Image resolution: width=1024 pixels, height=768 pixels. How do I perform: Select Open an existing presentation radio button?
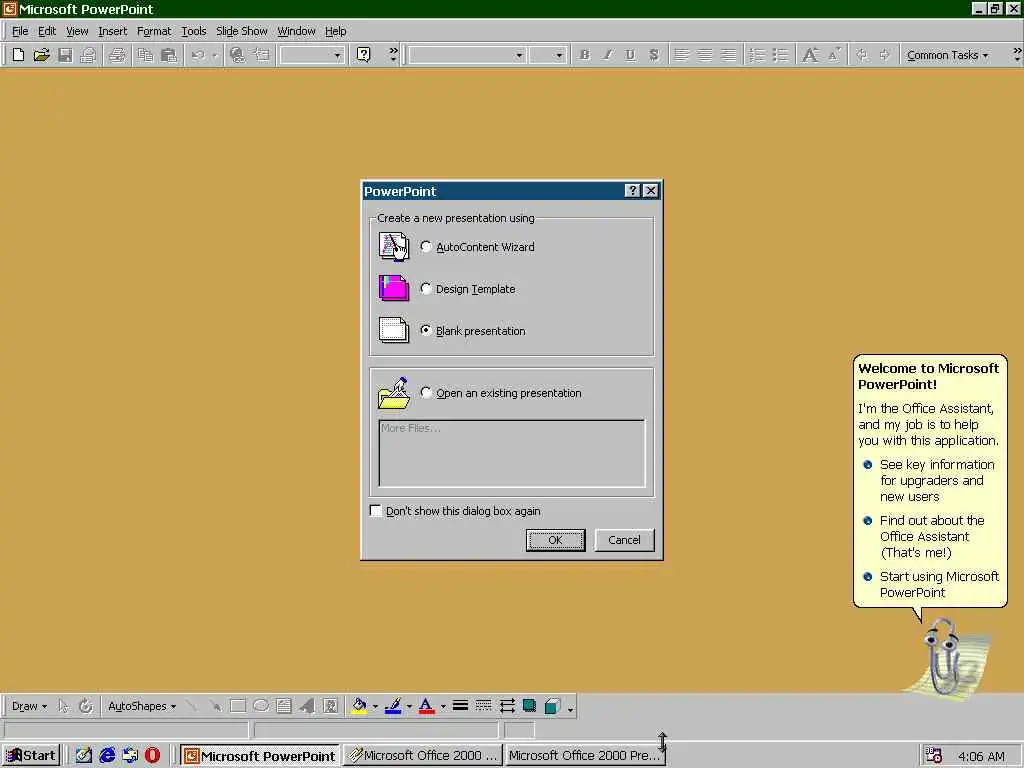[426, 392]
